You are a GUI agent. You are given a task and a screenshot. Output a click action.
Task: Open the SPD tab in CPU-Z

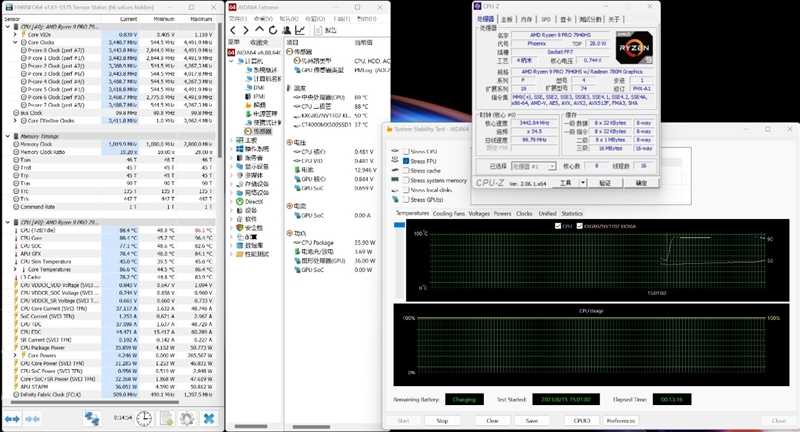[545, 19]
